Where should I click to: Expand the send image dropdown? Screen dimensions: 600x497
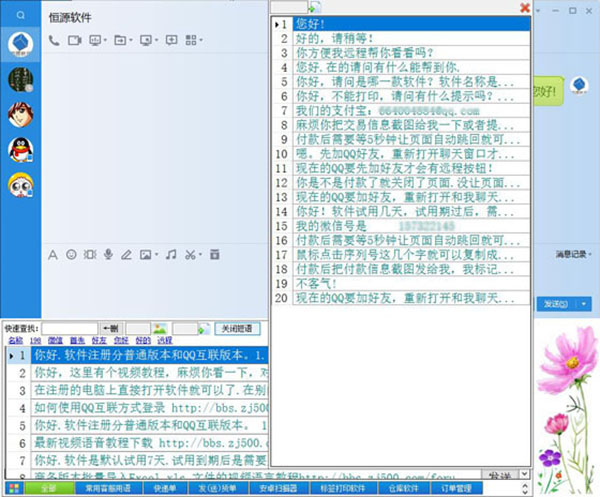click(x=155, y=255)
